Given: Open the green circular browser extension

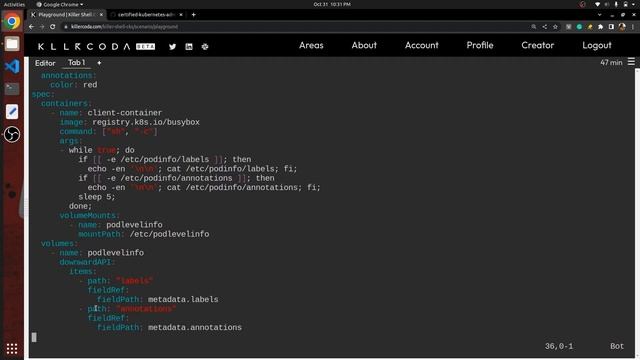Looking at the screenshot, I should click(x=579, y=27).
